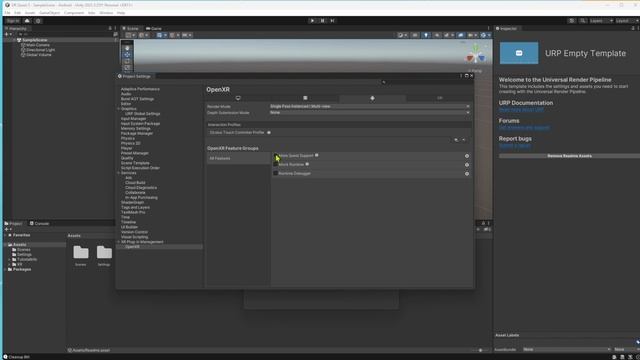Toggle the scene lighting bulb icon

(426, 35)
